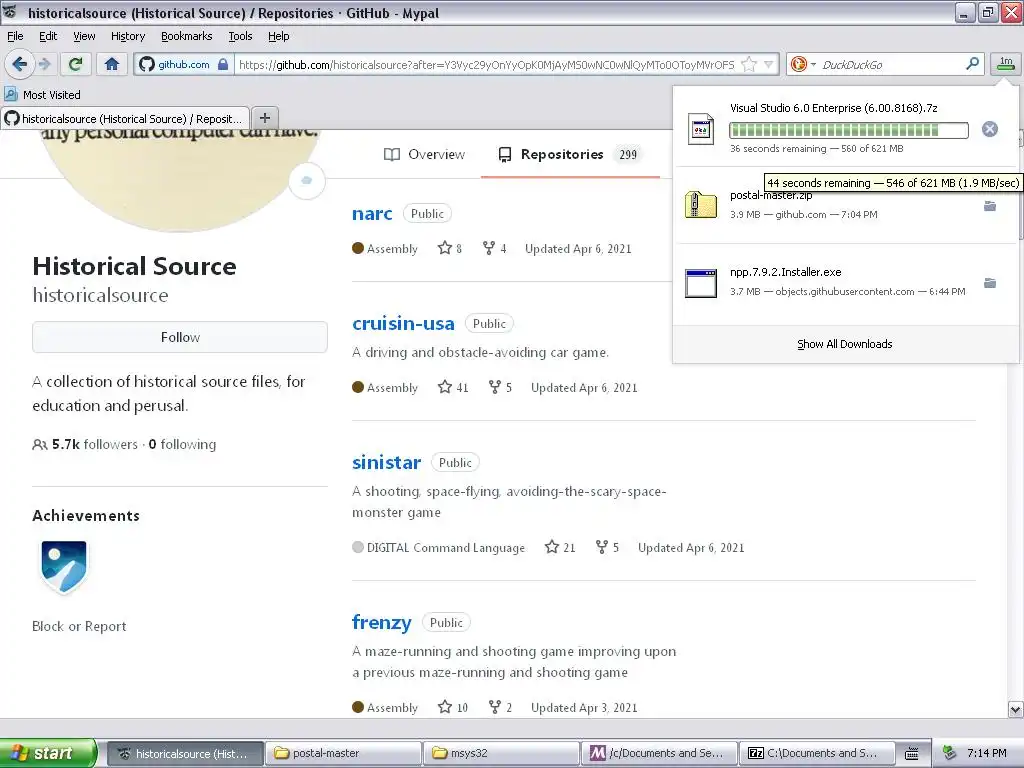The image size is (1024, 768).
Task: Click the profile status emoji badge
Action: point(306,180)
